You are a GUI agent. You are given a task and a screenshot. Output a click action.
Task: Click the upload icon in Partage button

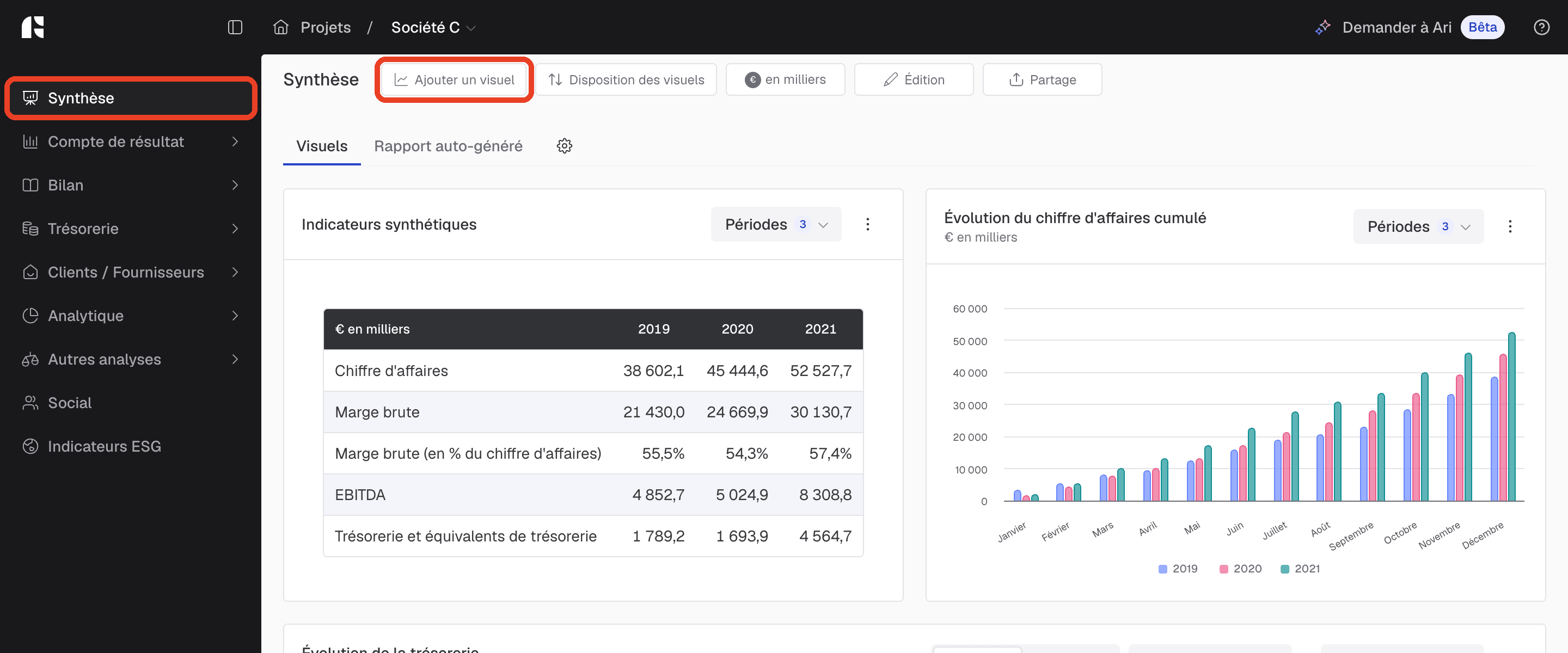click(x=1016, y=80)
